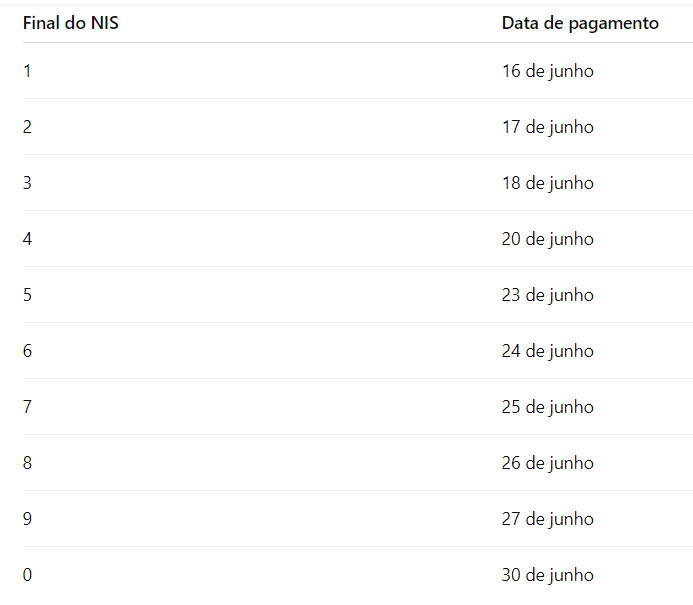The height and width of the screenshot is (605, 693).
Task: Select NIS ending 6 cell
Action: pos(27,351)
